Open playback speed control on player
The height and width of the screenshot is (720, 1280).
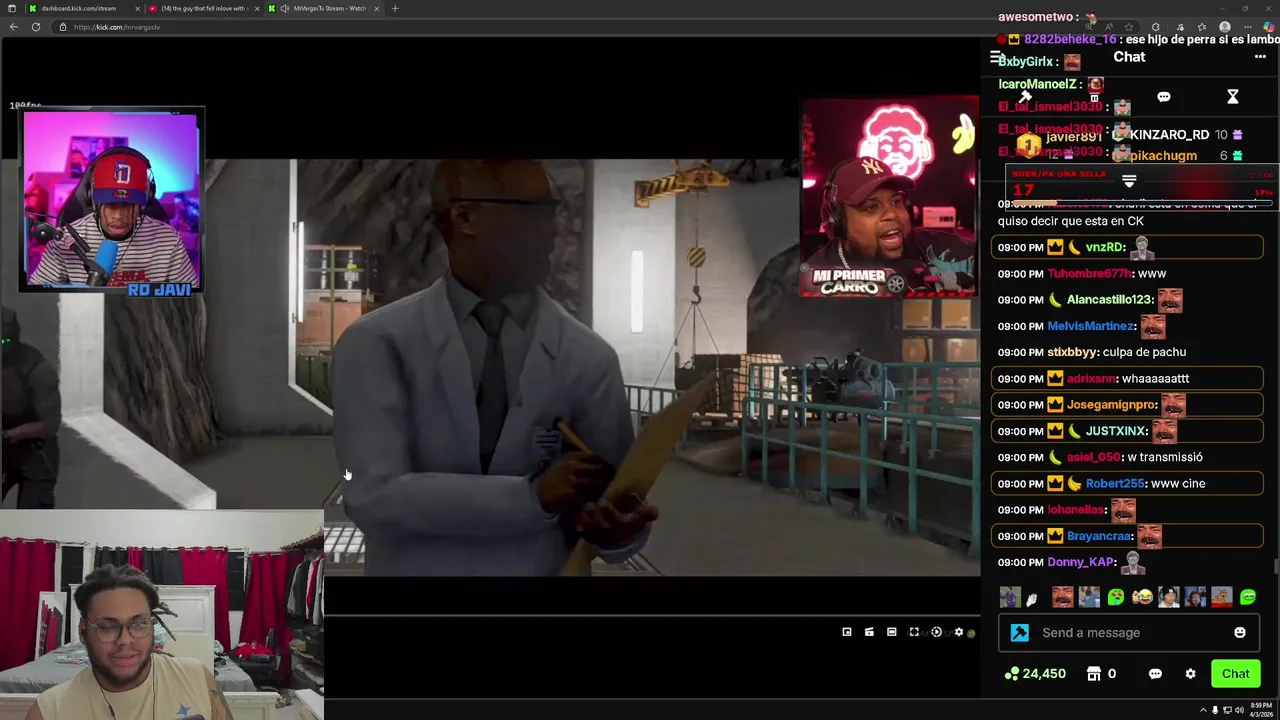[937, 632]
